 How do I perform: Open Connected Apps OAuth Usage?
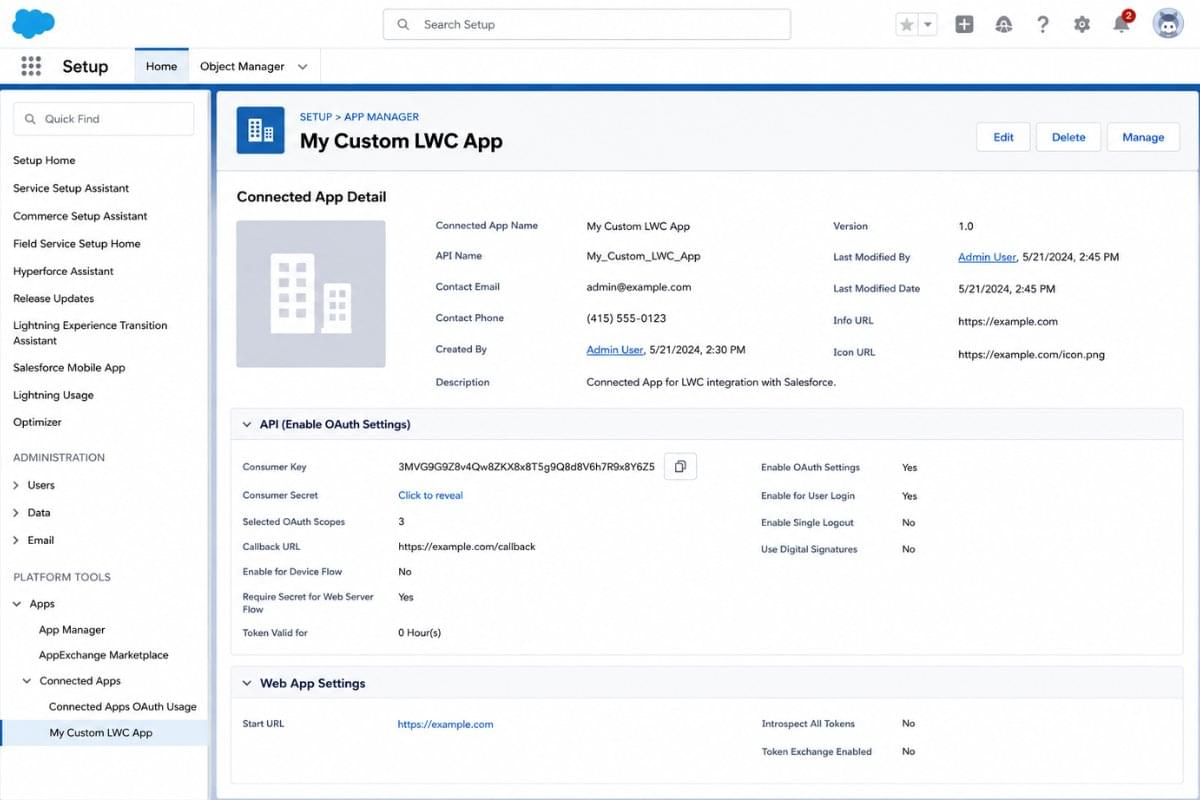pyautogui.click(x=123, y=706)
